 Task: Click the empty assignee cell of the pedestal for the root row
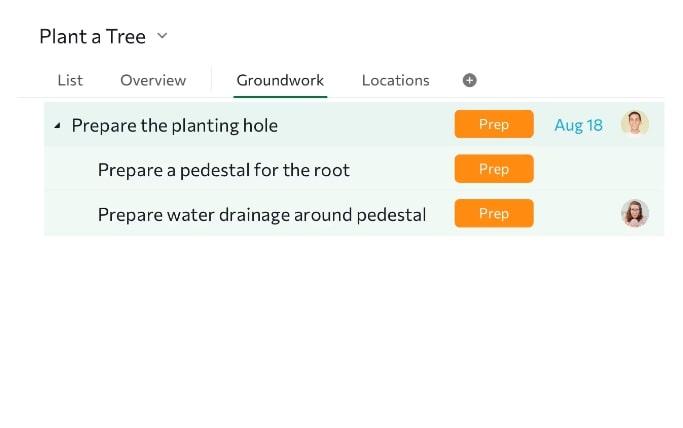coord(634,169)
